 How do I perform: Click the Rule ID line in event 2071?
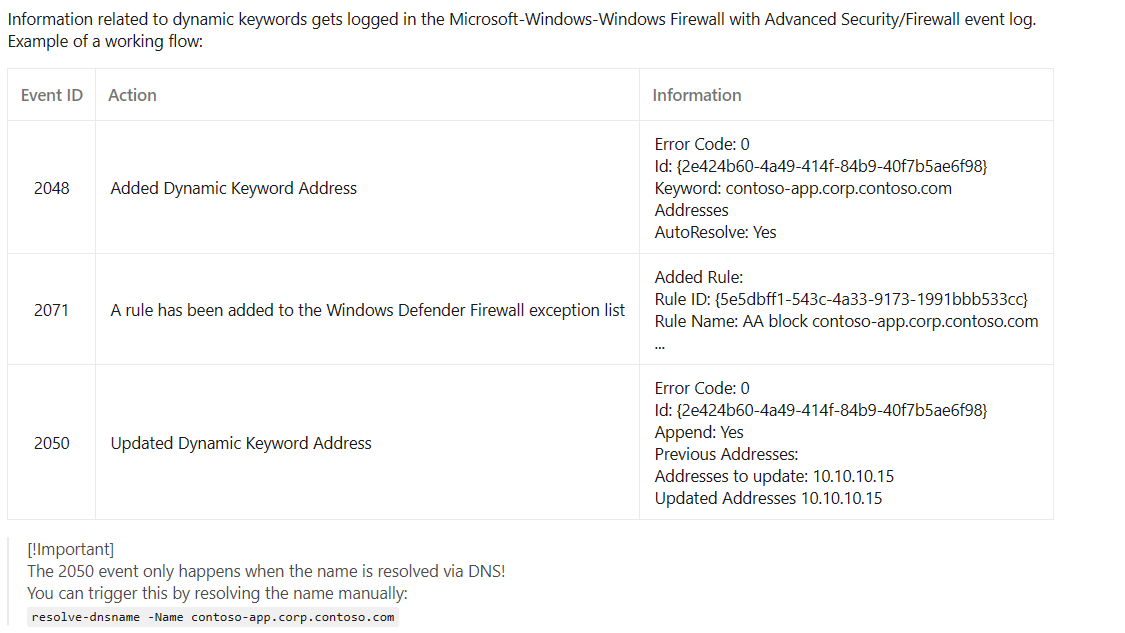pos(841,299)
